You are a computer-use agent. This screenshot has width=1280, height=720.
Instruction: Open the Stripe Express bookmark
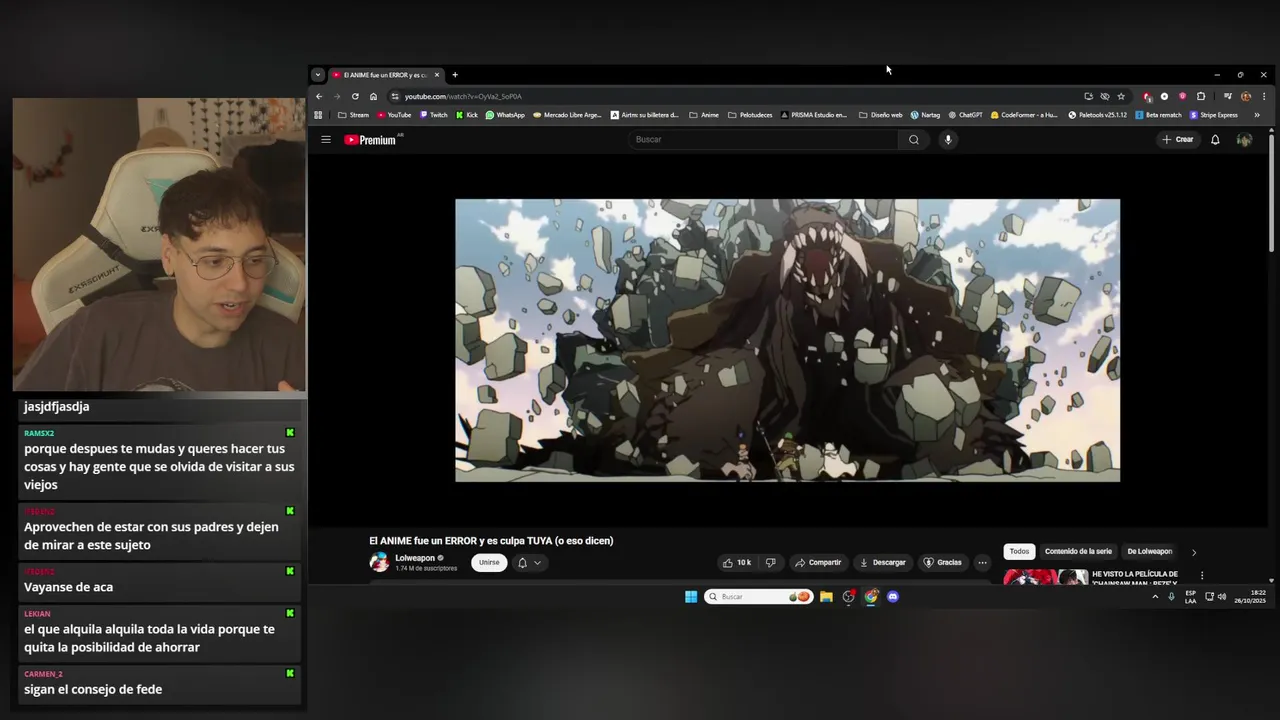pyautogui.click(x=1213, y=115)
